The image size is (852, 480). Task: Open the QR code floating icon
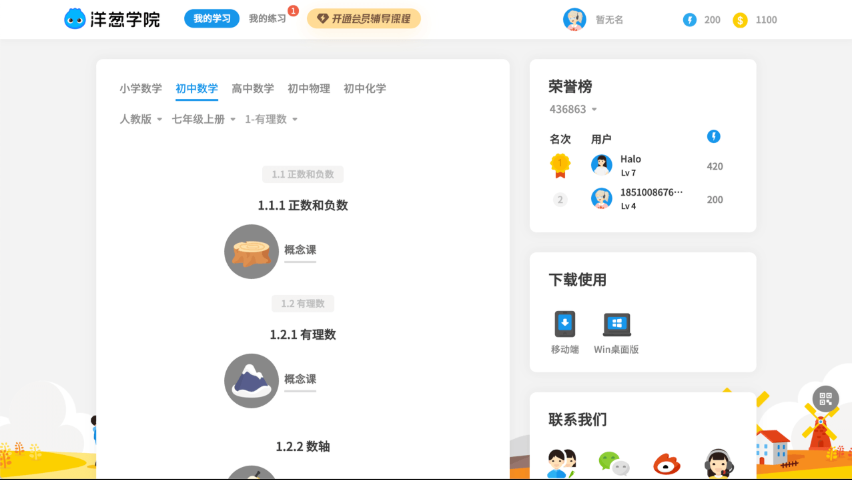tap(825, 399)
